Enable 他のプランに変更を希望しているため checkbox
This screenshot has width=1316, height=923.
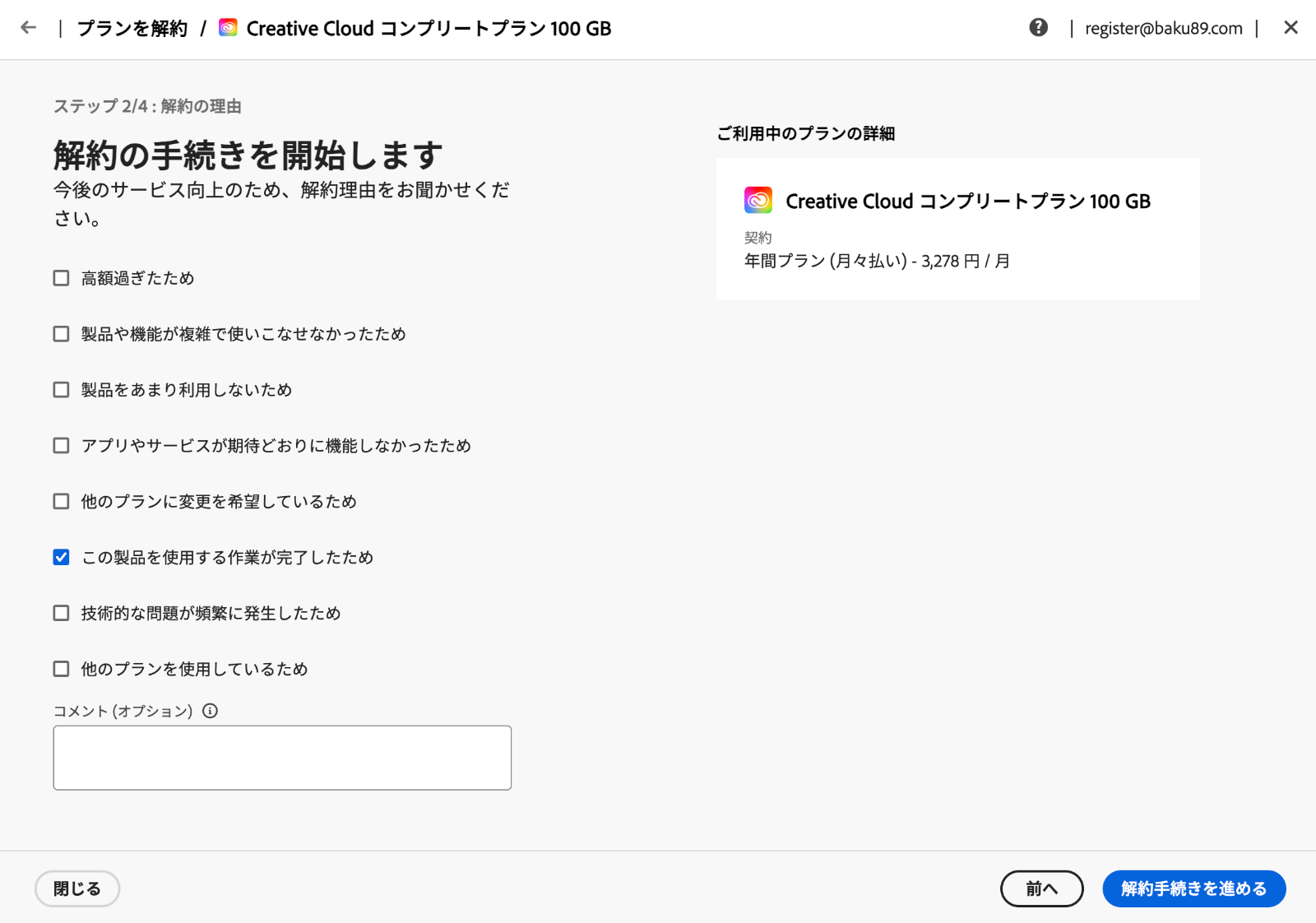coord(62,502)
